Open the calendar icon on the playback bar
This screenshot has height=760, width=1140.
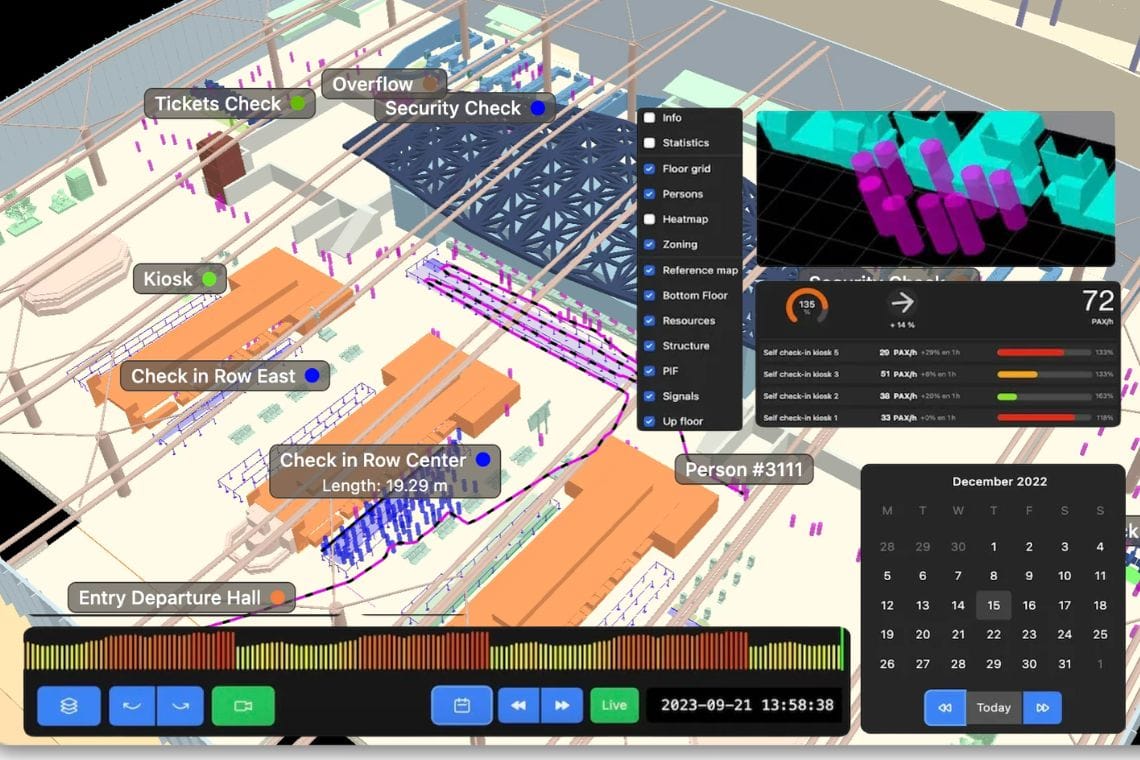coord(463,705)
